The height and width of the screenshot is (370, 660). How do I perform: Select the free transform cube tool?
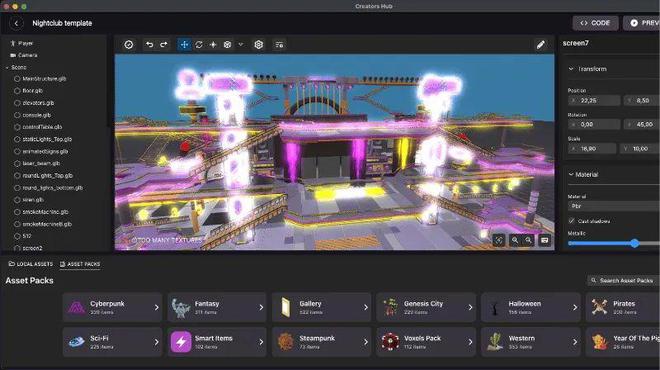coord(227,45)
